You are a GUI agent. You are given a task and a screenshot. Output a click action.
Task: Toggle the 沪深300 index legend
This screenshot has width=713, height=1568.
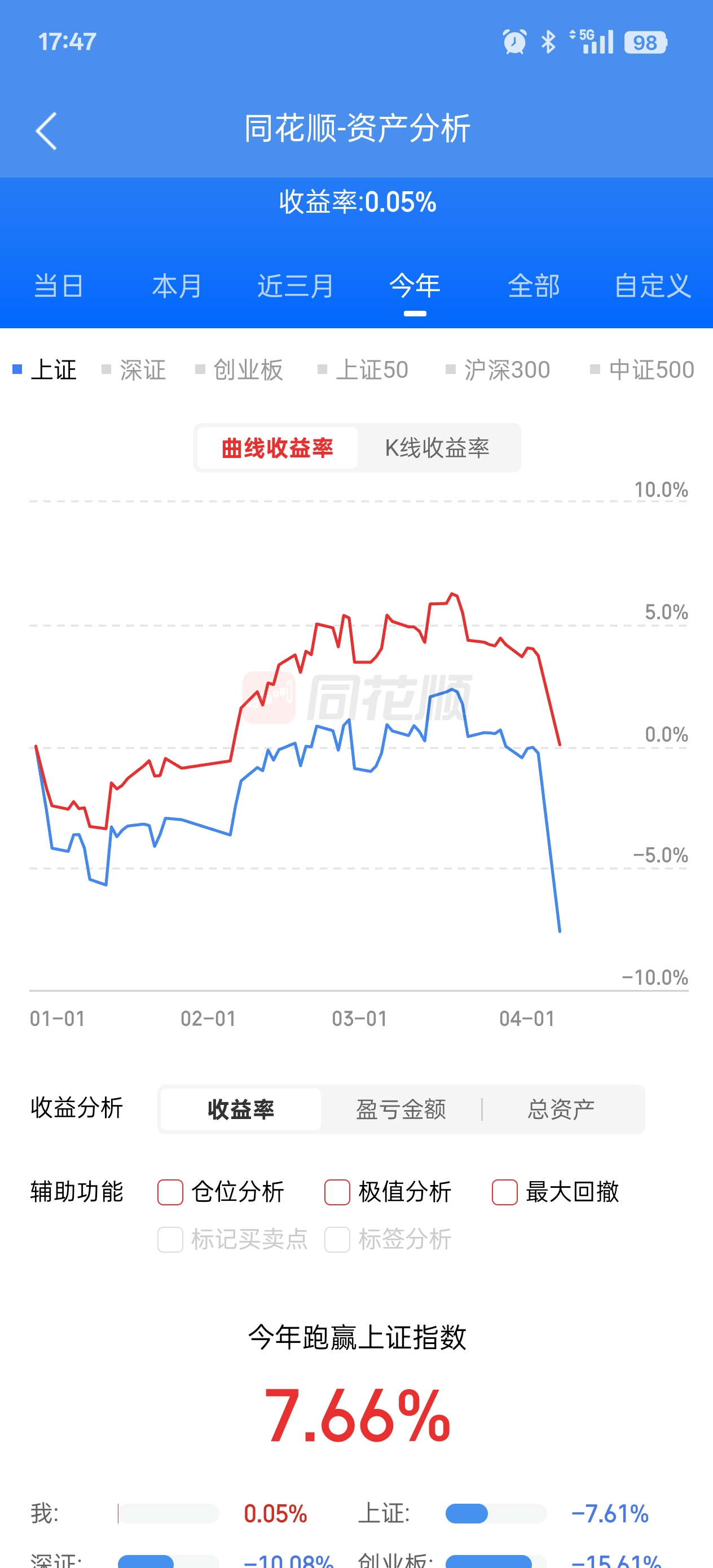(x=498, y=369)
